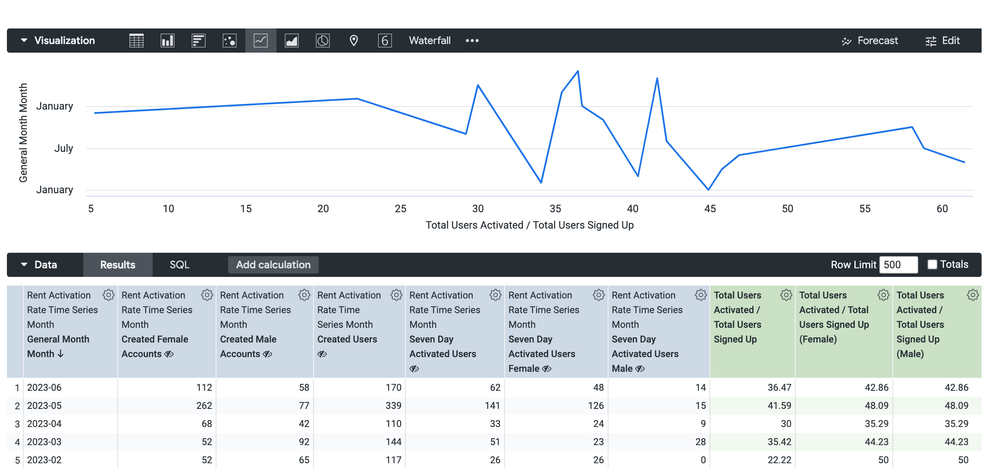Switch to the SQL tab

[x=179, y=265]
